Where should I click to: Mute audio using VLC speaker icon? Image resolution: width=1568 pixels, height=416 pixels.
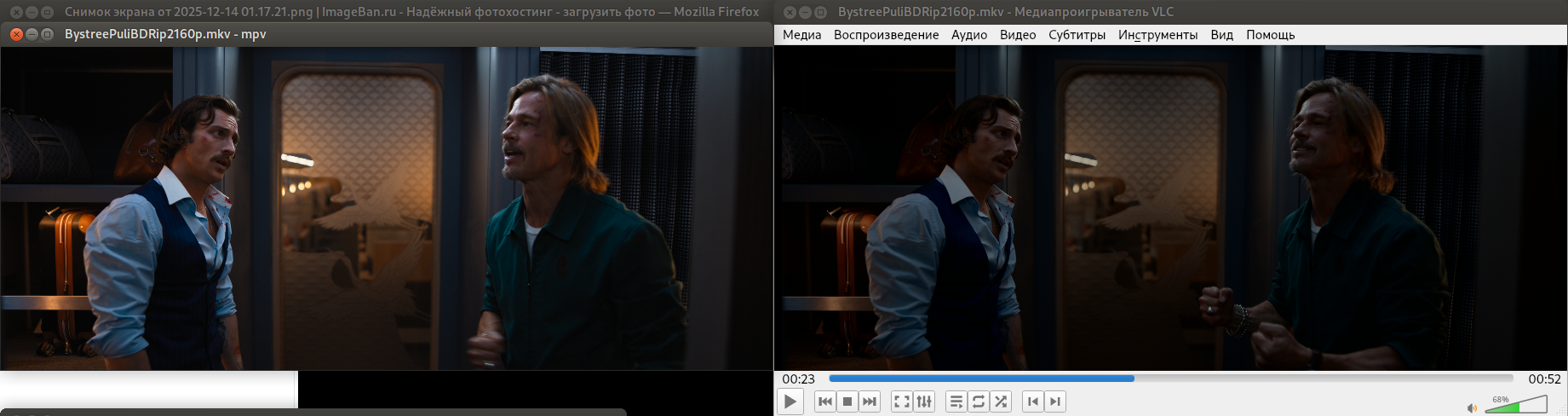click(x=1472, y=408)
